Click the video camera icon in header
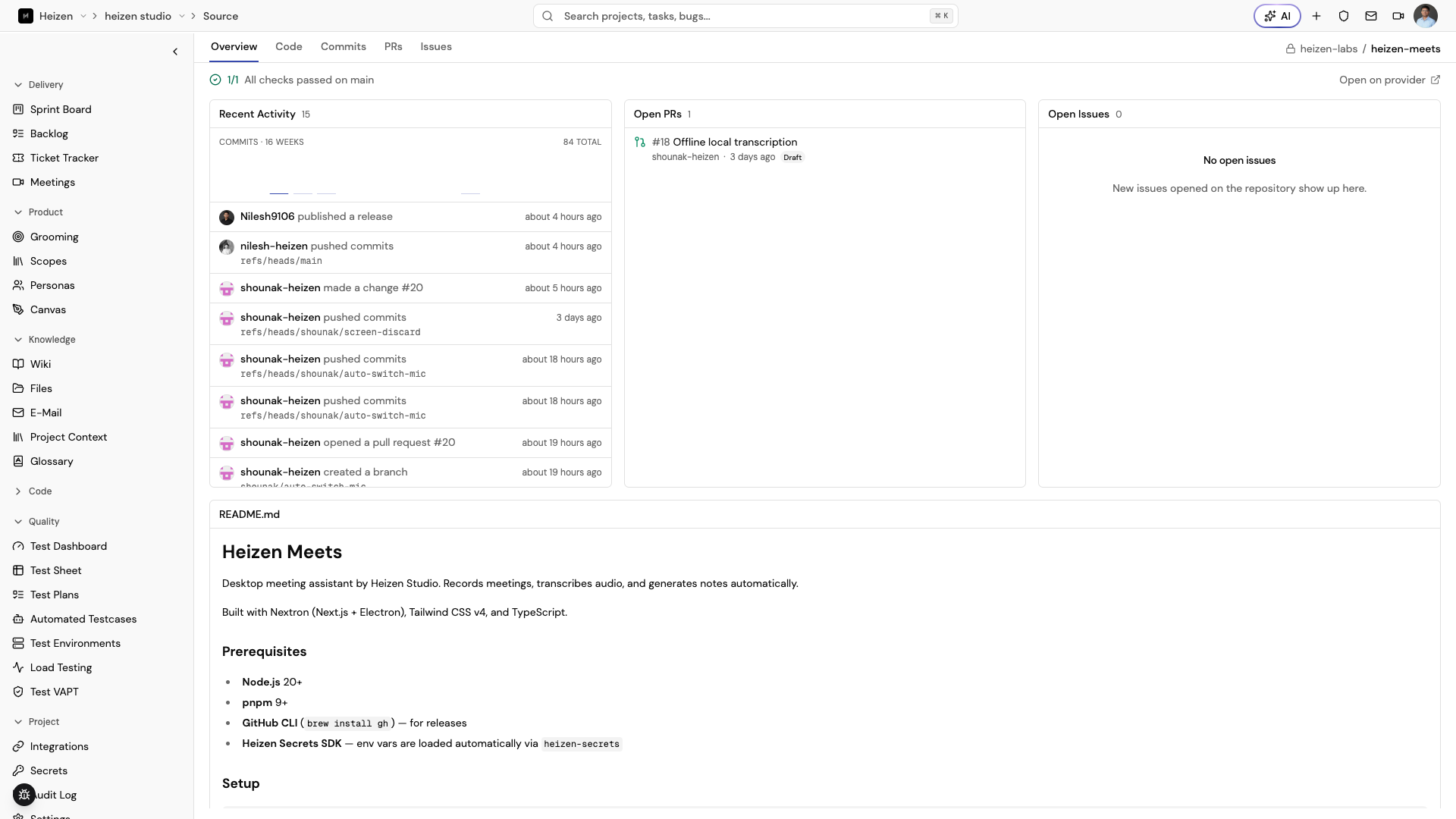The image size is (1456, 819). [1398, 16]
